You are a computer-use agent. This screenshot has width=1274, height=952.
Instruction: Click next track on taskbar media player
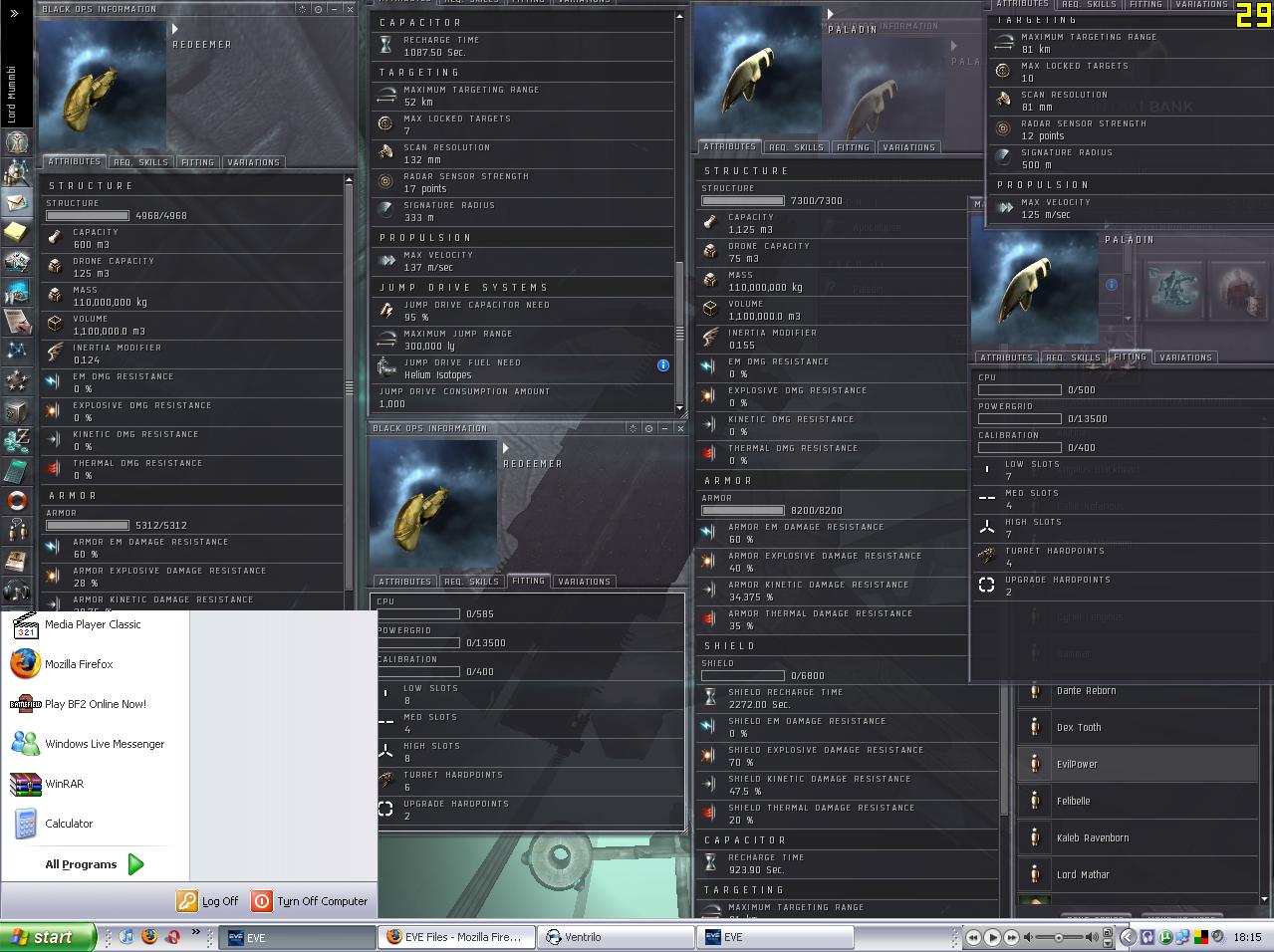1011,937
